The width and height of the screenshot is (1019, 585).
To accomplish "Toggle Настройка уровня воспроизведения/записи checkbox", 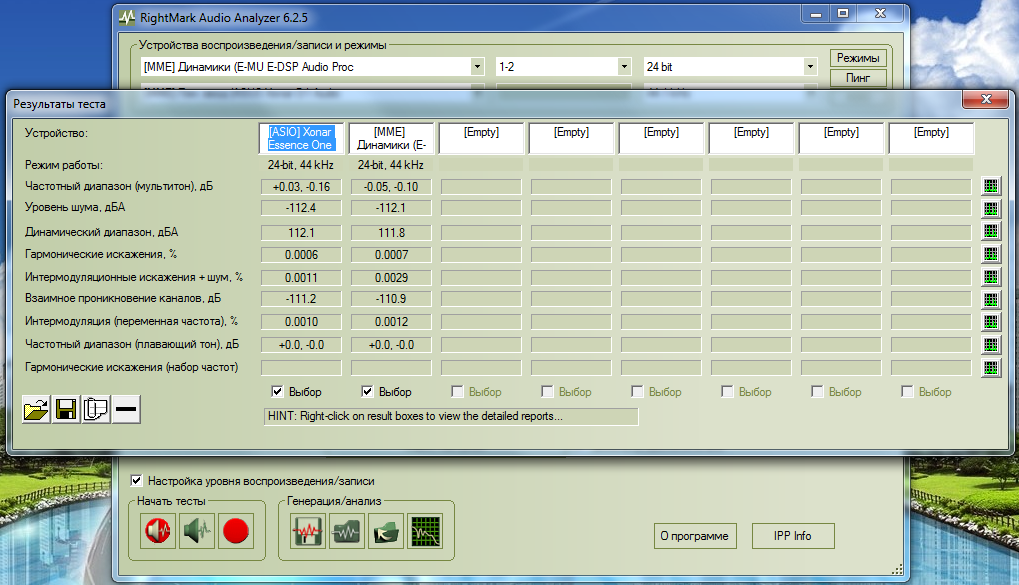I will pos(136,481).
